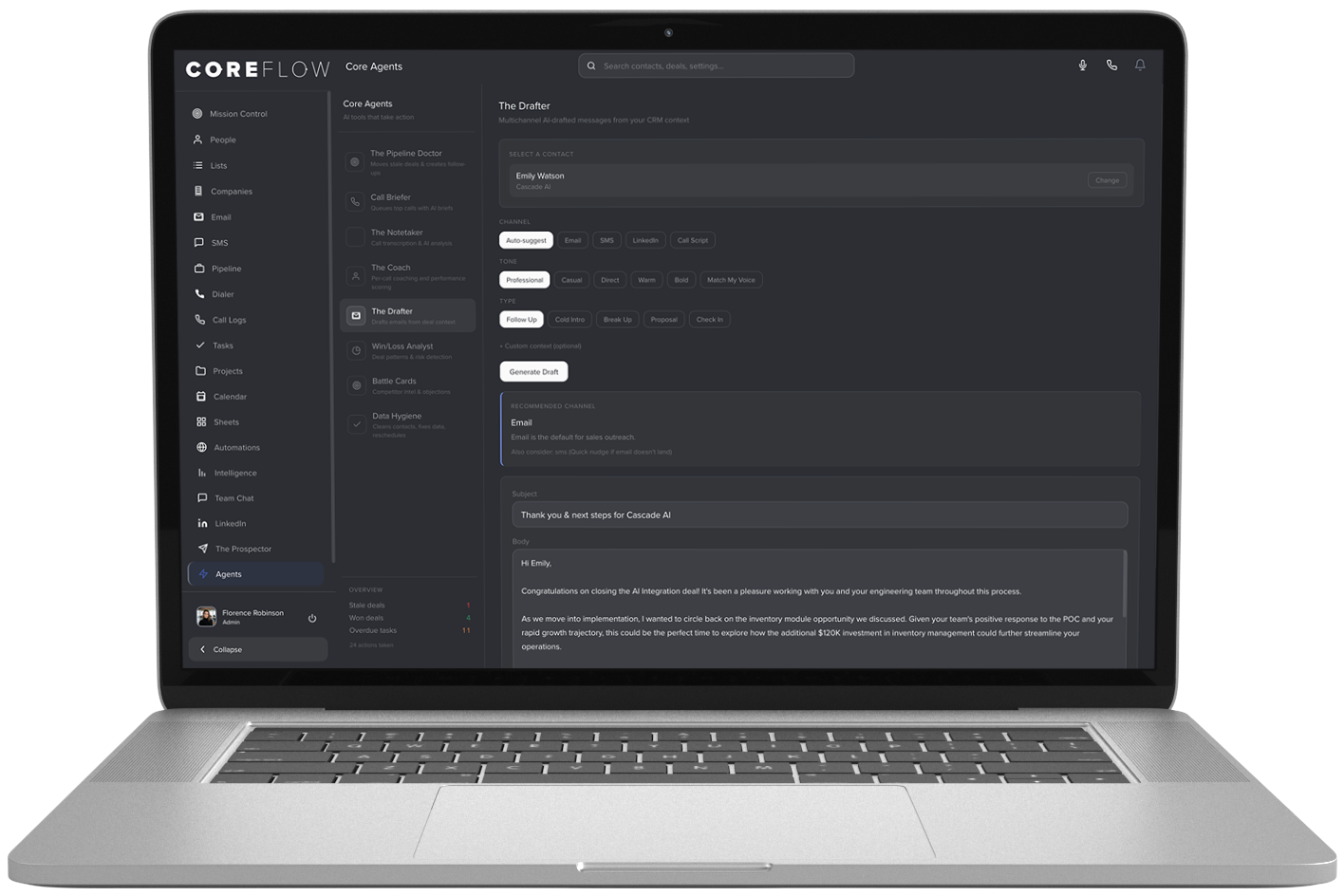Expand the Custom context (optional) section

[x=541, y=346]
